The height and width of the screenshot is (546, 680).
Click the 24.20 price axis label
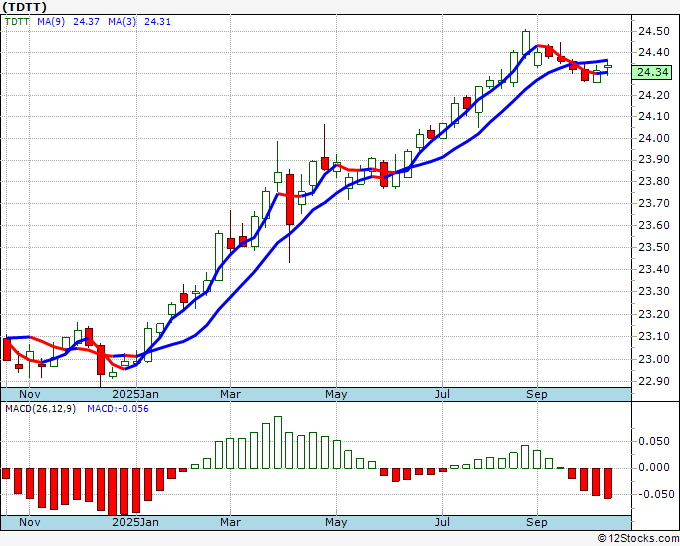[654, 95]
